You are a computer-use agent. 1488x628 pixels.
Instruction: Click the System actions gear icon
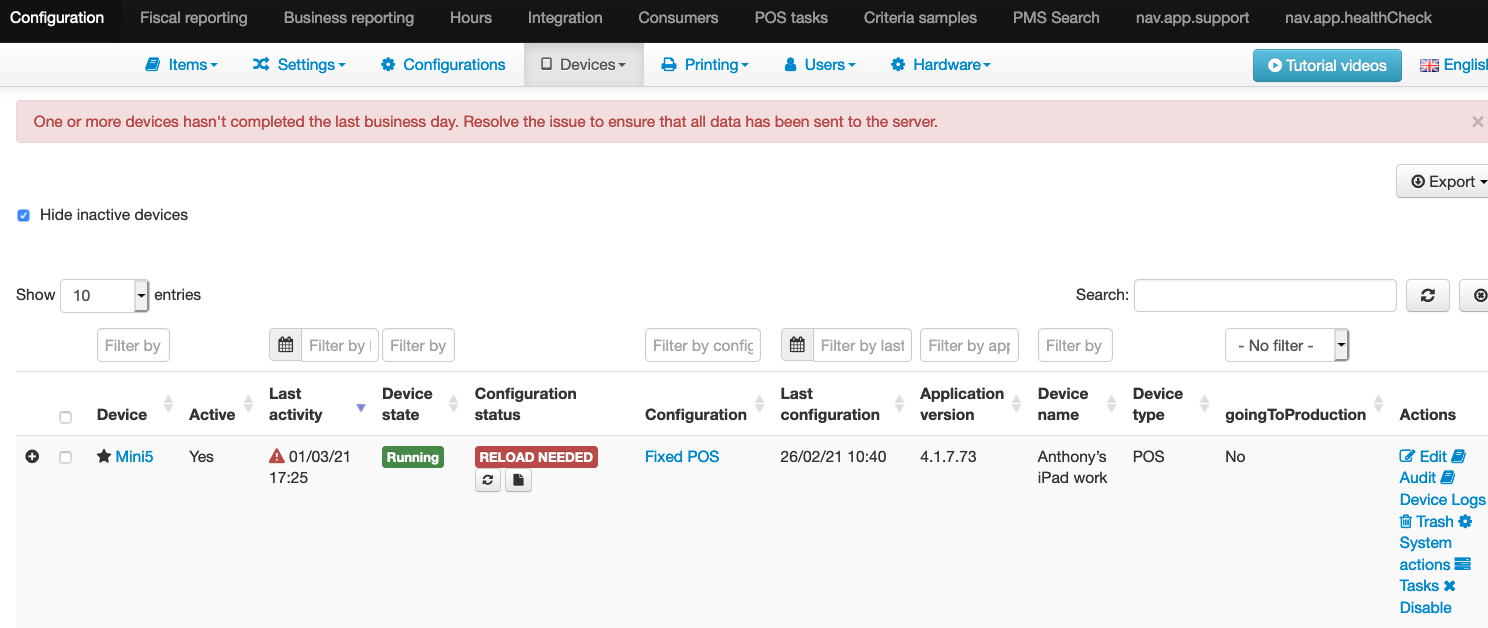point(1464,521)
